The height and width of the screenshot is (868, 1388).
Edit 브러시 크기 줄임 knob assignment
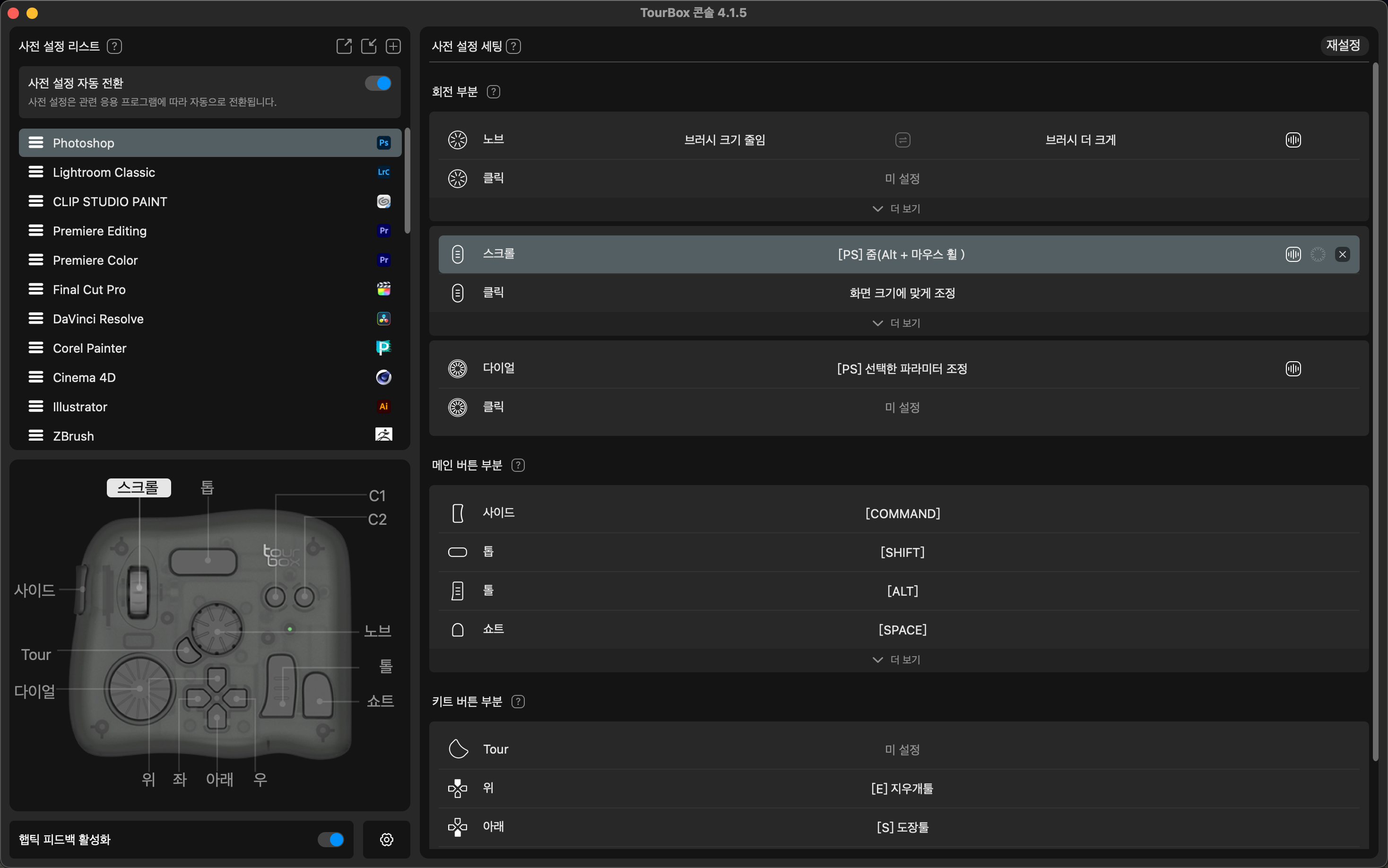pos(724,140)
